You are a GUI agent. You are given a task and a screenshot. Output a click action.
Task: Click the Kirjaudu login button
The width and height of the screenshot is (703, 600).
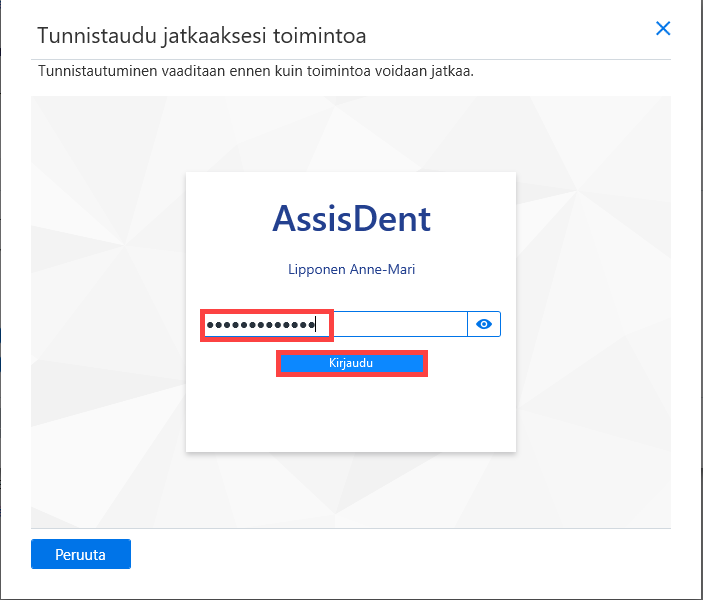[352, 363]
